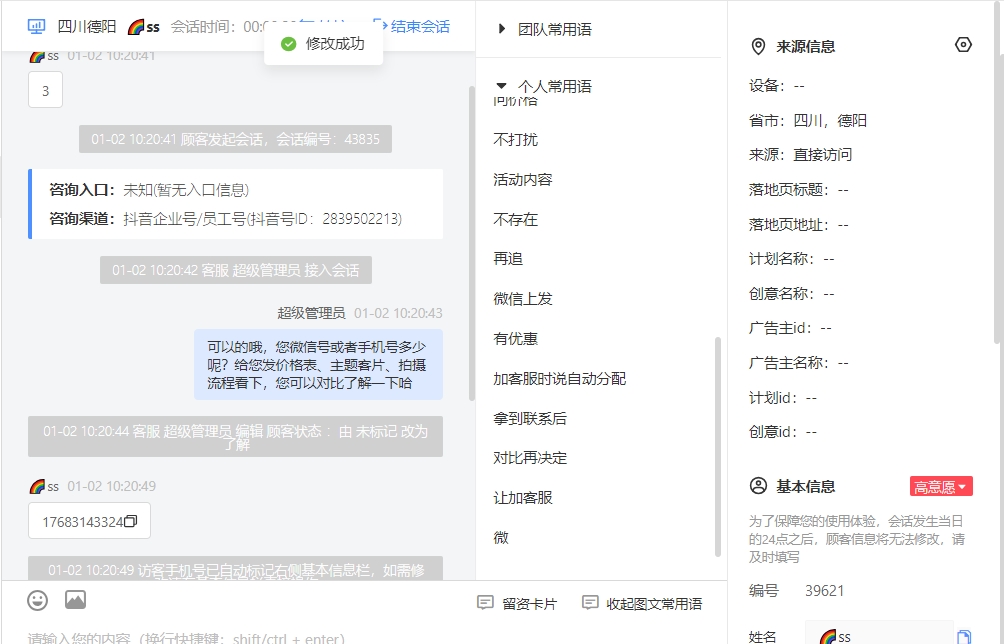The height and width of the screenshot is (644, 1004).
Task: Click the copy icon next to 17683143324
Action: click(131, 521)
